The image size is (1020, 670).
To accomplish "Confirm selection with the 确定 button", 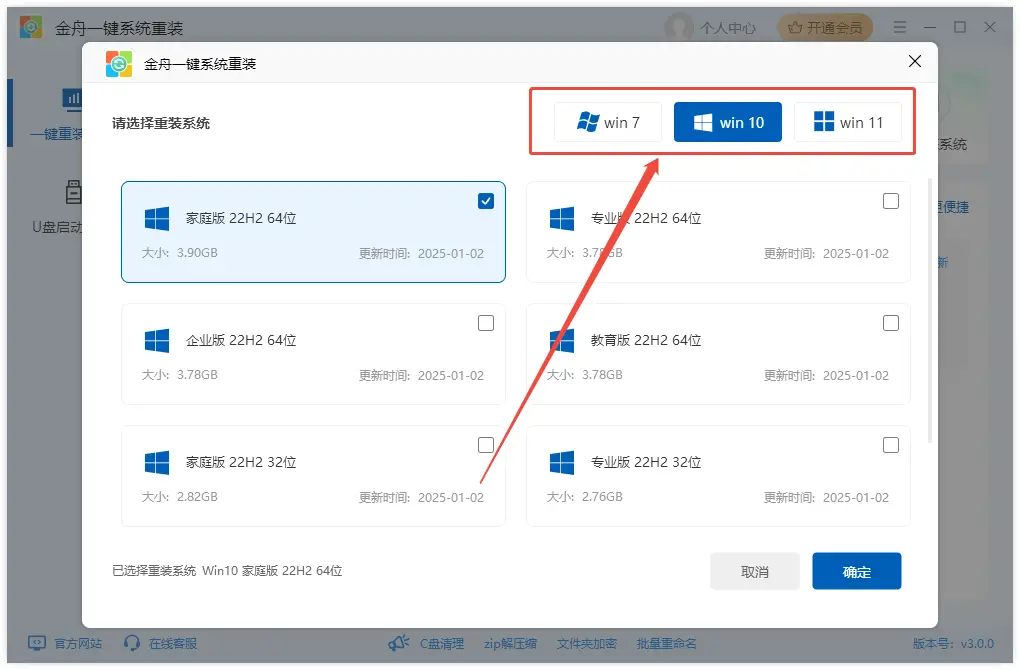I will [856, 571].
